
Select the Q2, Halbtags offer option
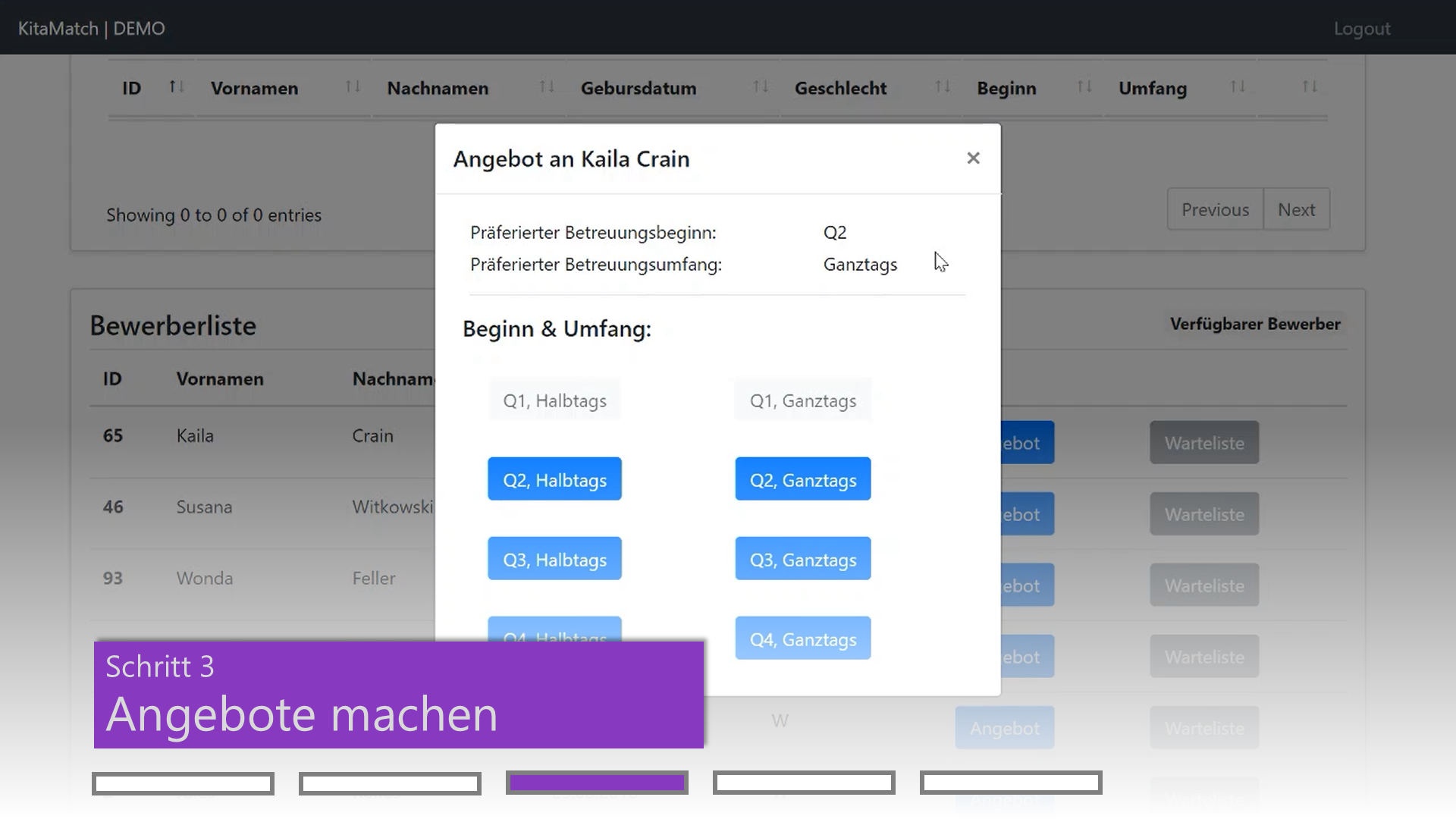pyautogui.click(x=554, y=479)
